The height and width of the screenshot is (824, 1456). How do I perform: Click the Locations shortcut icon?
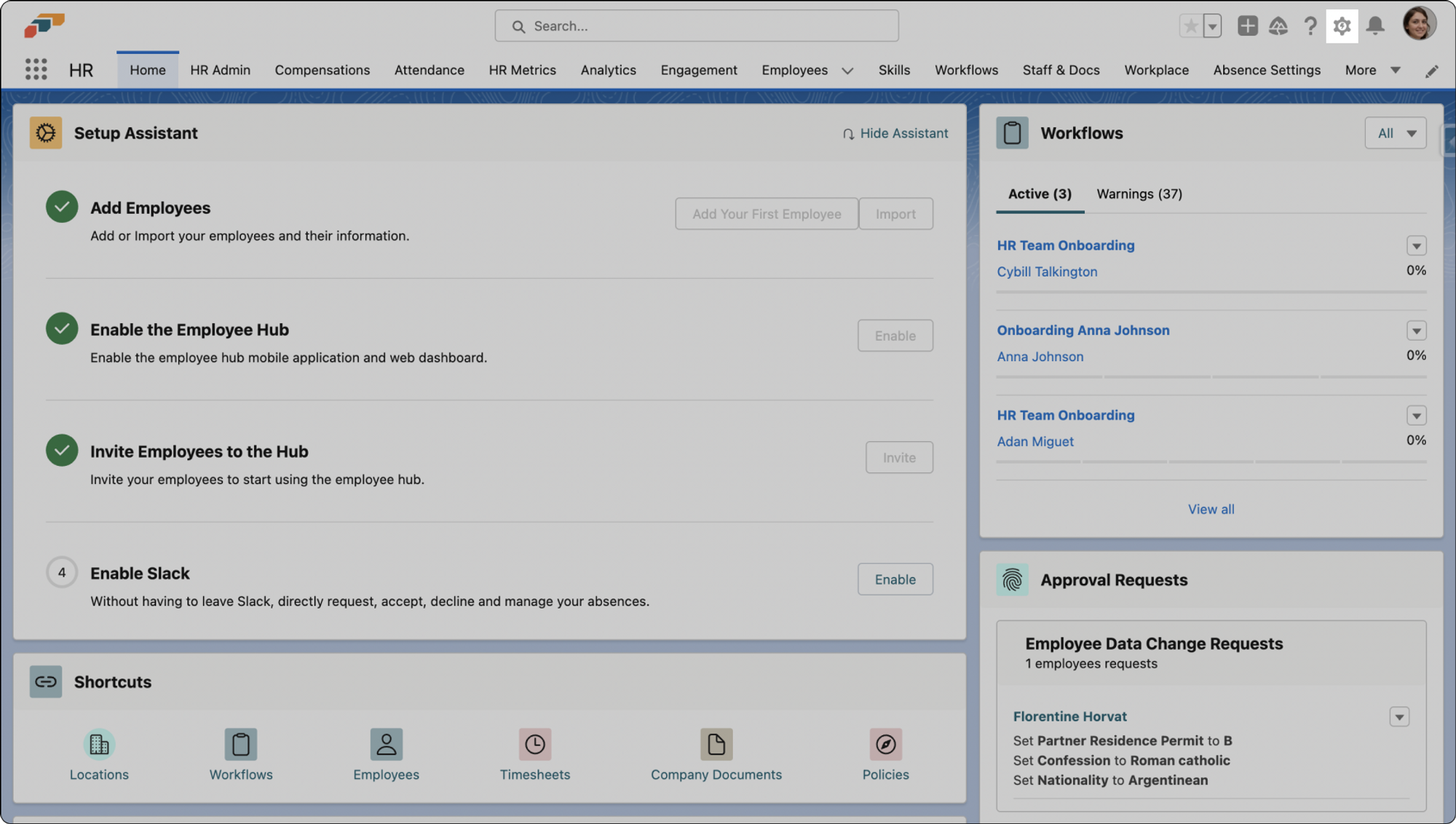[x=99, y=744]
